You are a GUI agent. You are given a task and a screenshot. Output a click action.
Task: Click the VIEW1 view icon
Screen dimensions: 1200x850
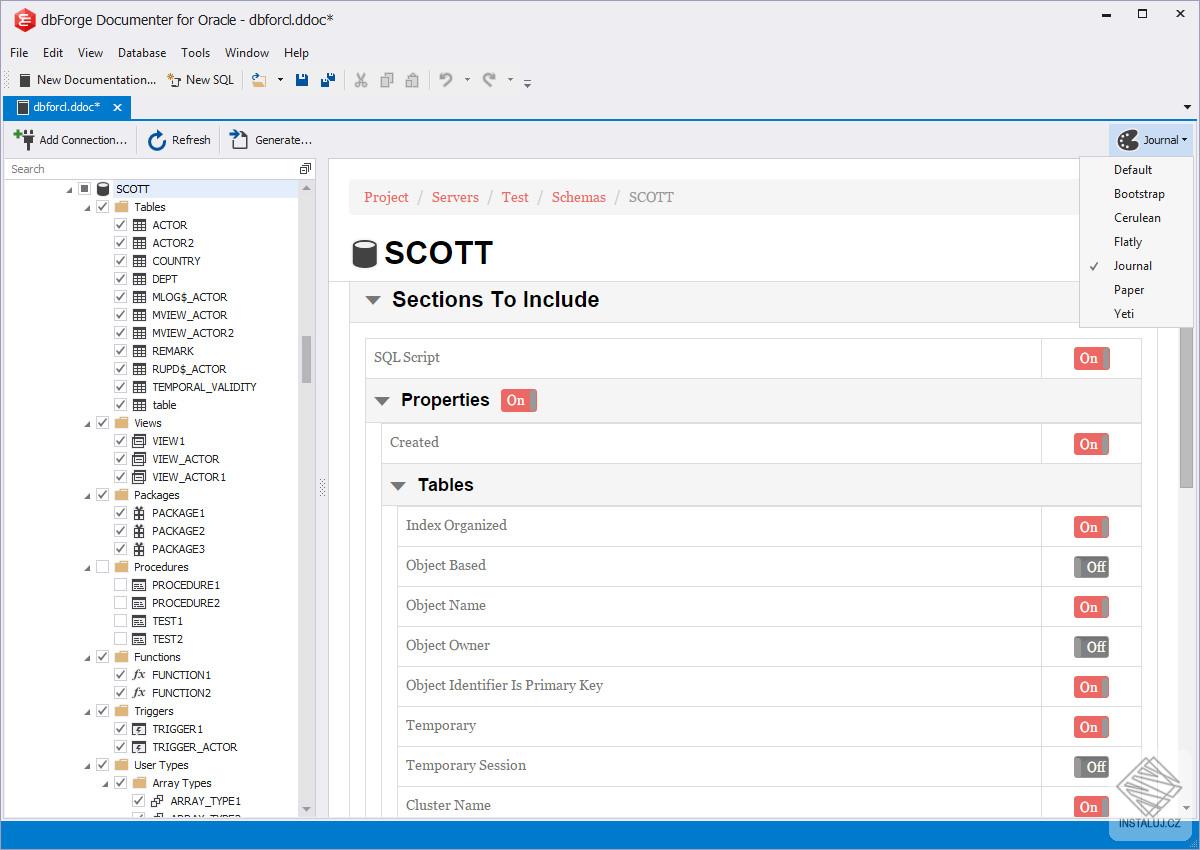tap(140, 441)
